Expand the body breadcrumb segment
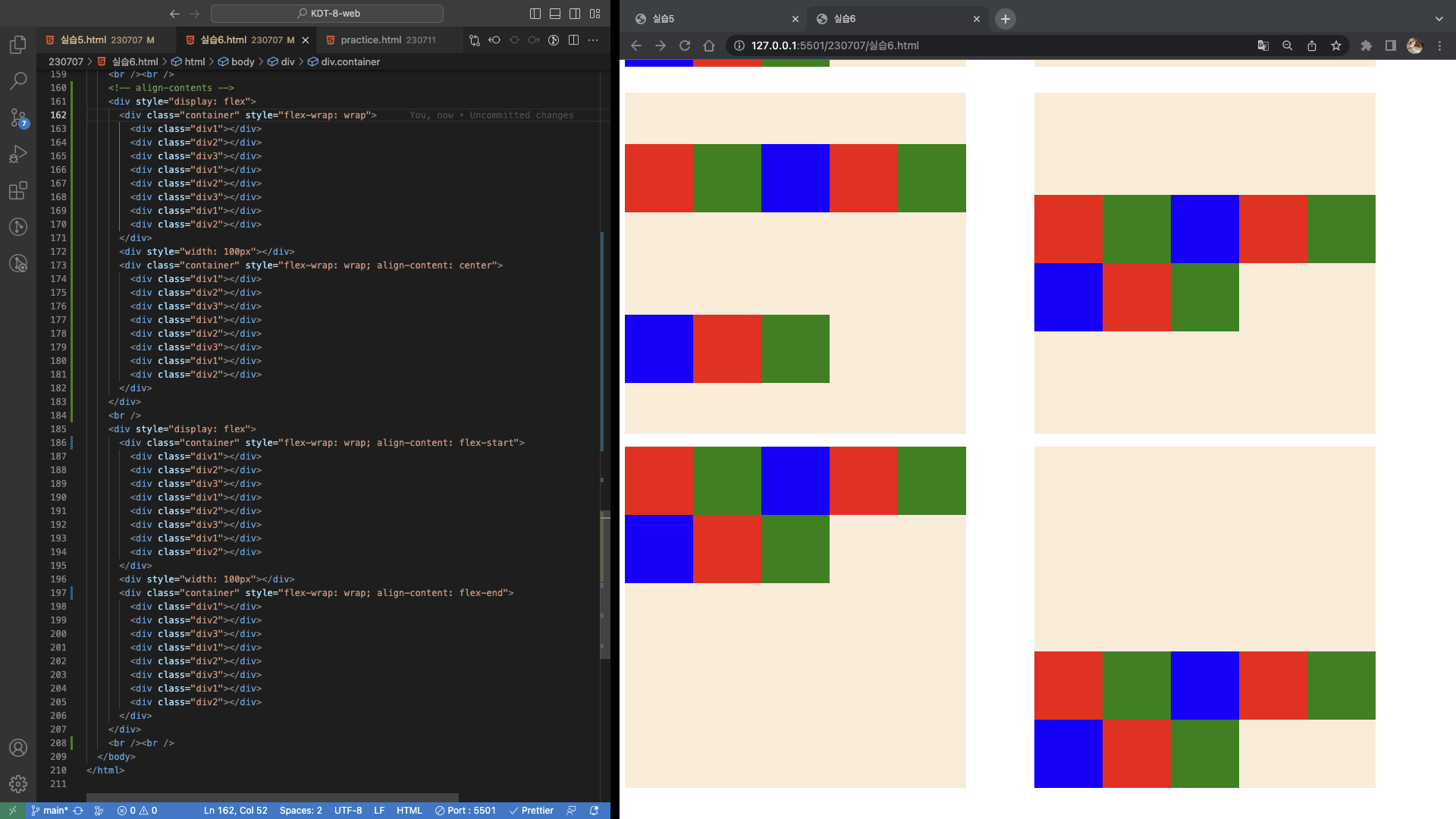Image resolution: width=1456 pixels, height=819 pixels. tap(237, 62)
